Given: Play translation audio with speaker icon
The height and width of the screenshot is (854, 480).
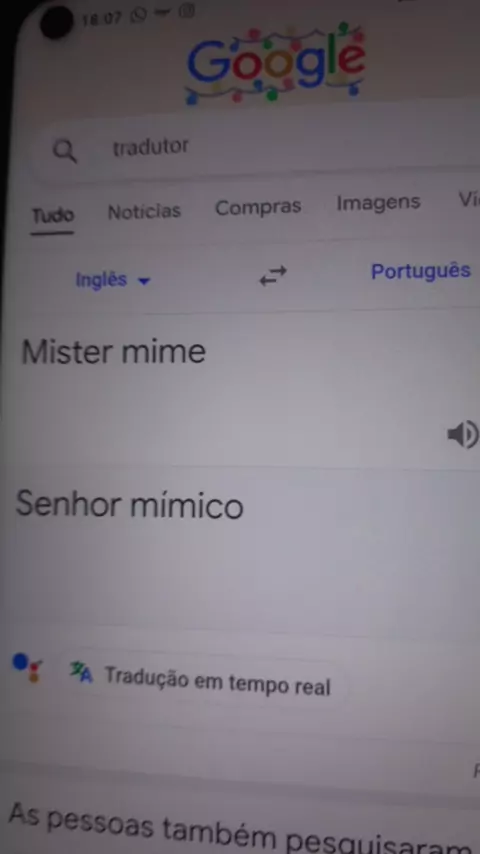Looking at the screenshot, I should [463, 435].
